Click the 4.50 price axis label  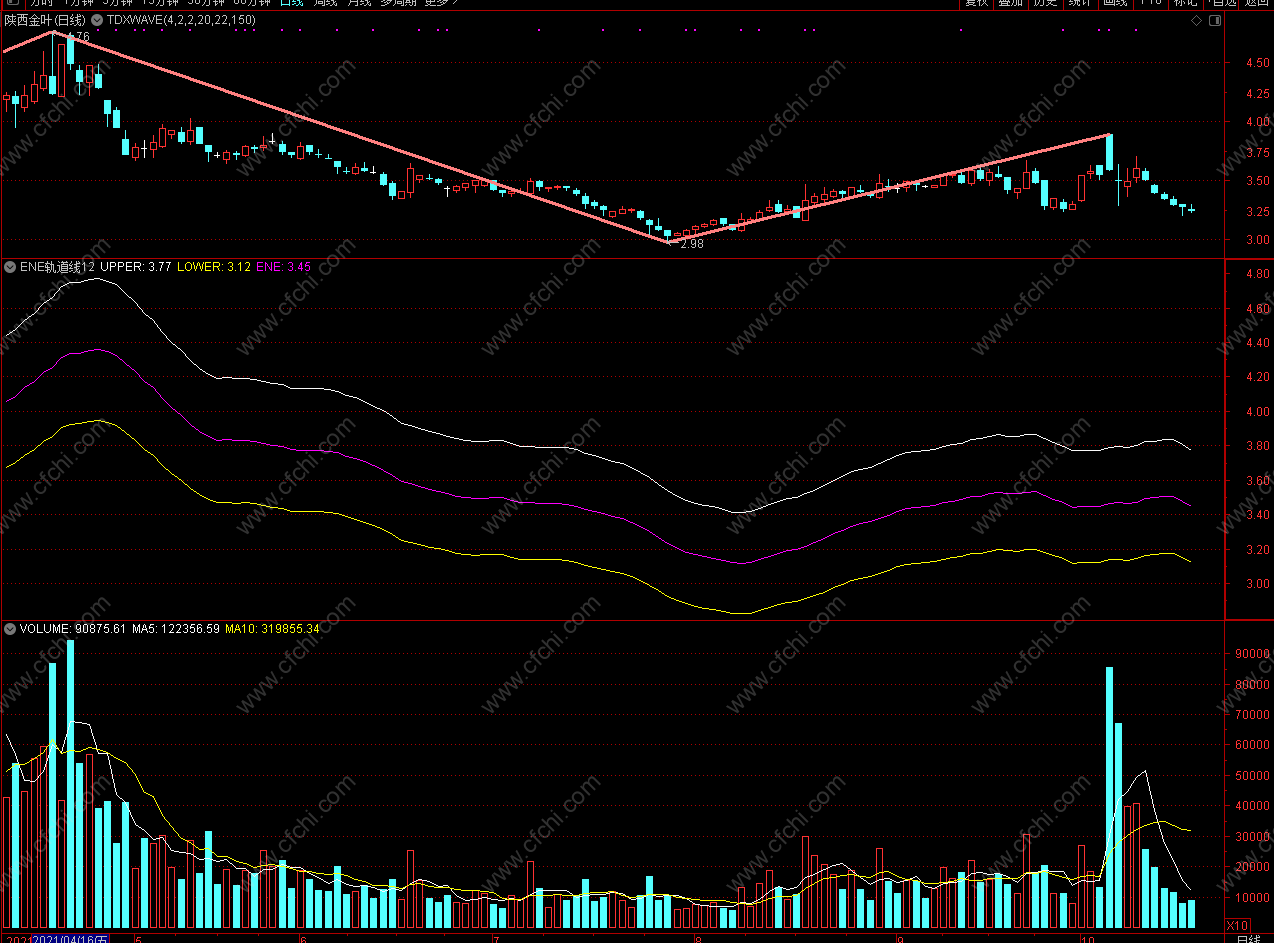1259,63
